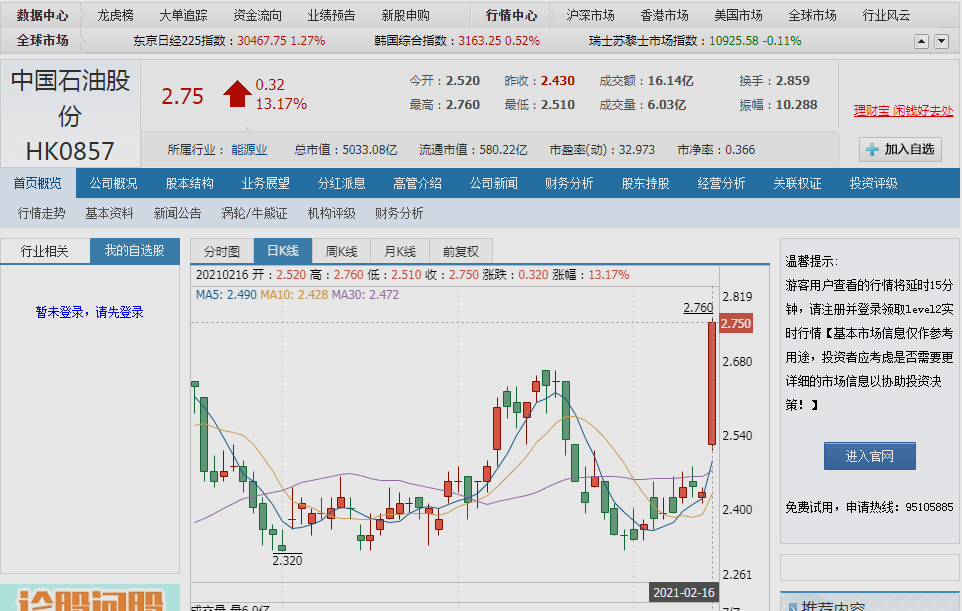The height and width of the screenshot is (611, 962).
Task: Open 基本资料 sub-navigation item
Action: coord(109,213)
